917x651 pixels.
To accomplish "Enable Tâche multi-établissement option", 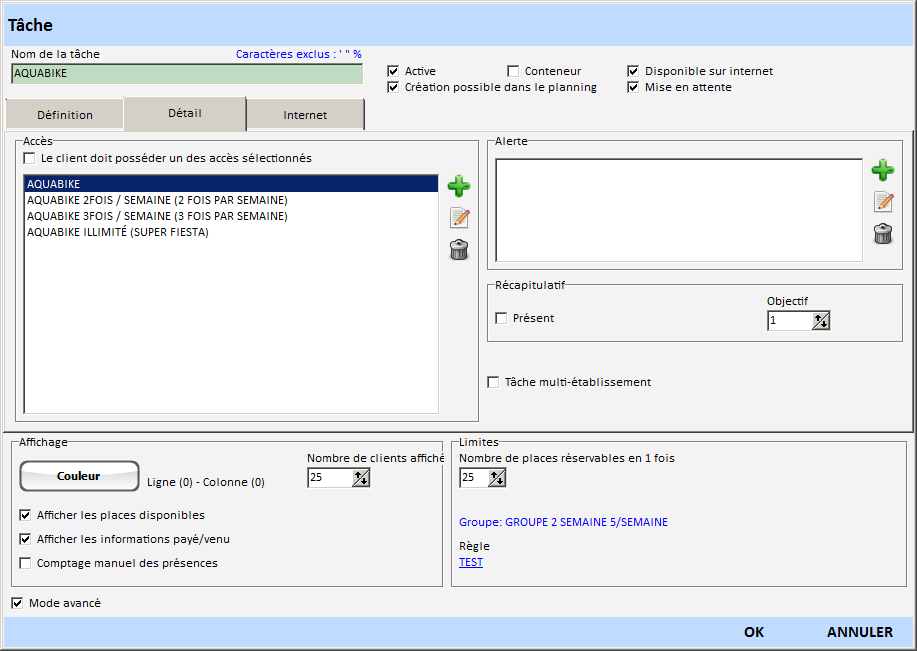I will pos(493,382).
